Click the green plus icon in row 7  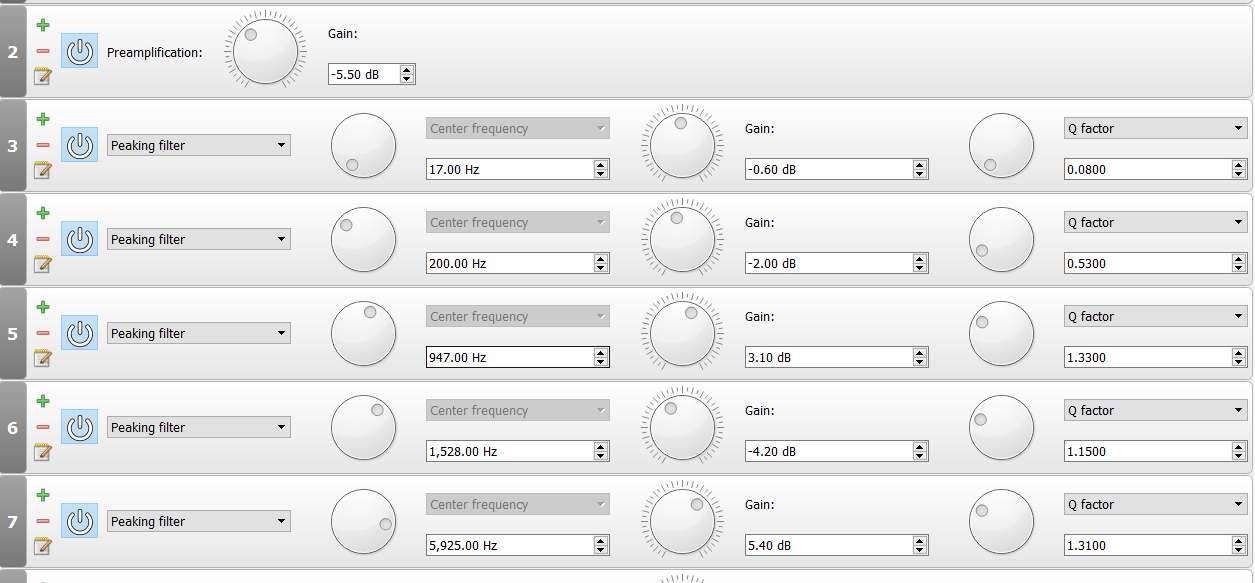[x=42, y=495]
